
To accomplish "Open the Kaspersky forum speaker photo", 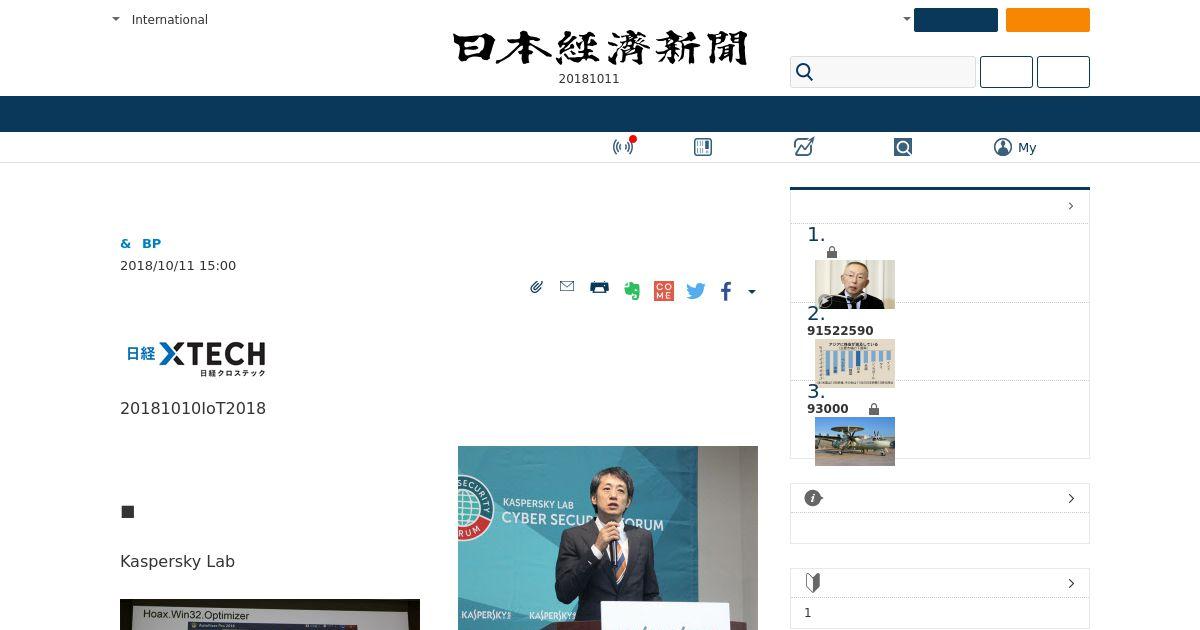I will tap(608, 538).
